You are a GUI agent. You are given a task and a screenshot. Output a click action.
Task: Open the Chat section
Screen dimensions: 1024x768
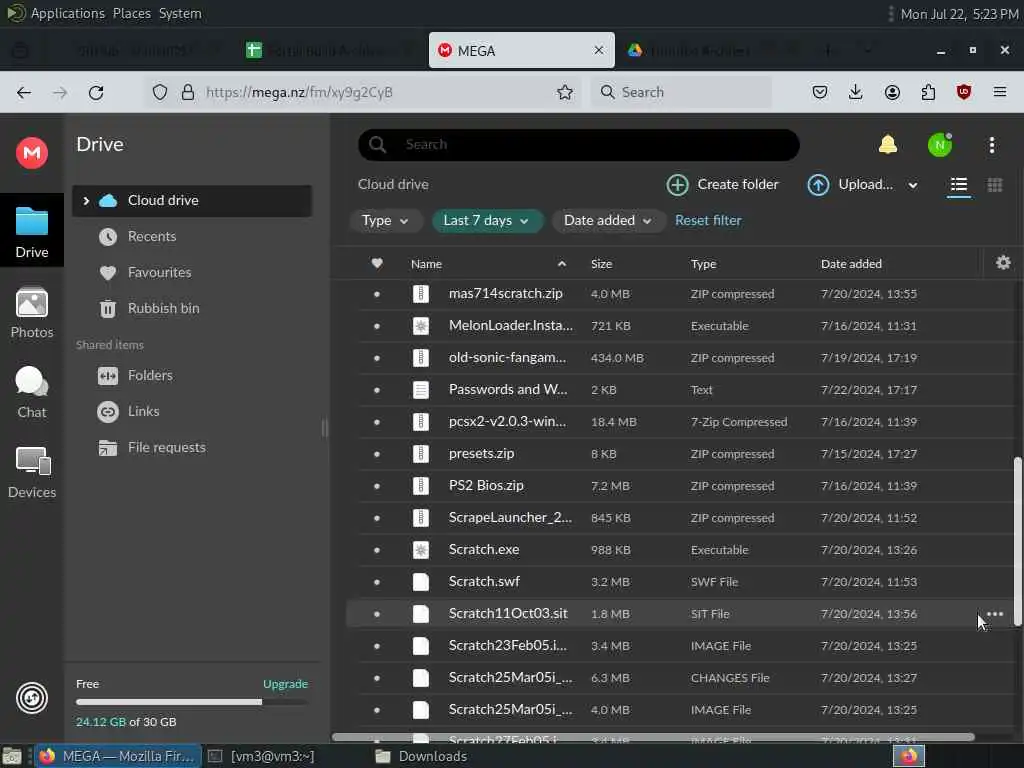point(31,392)
